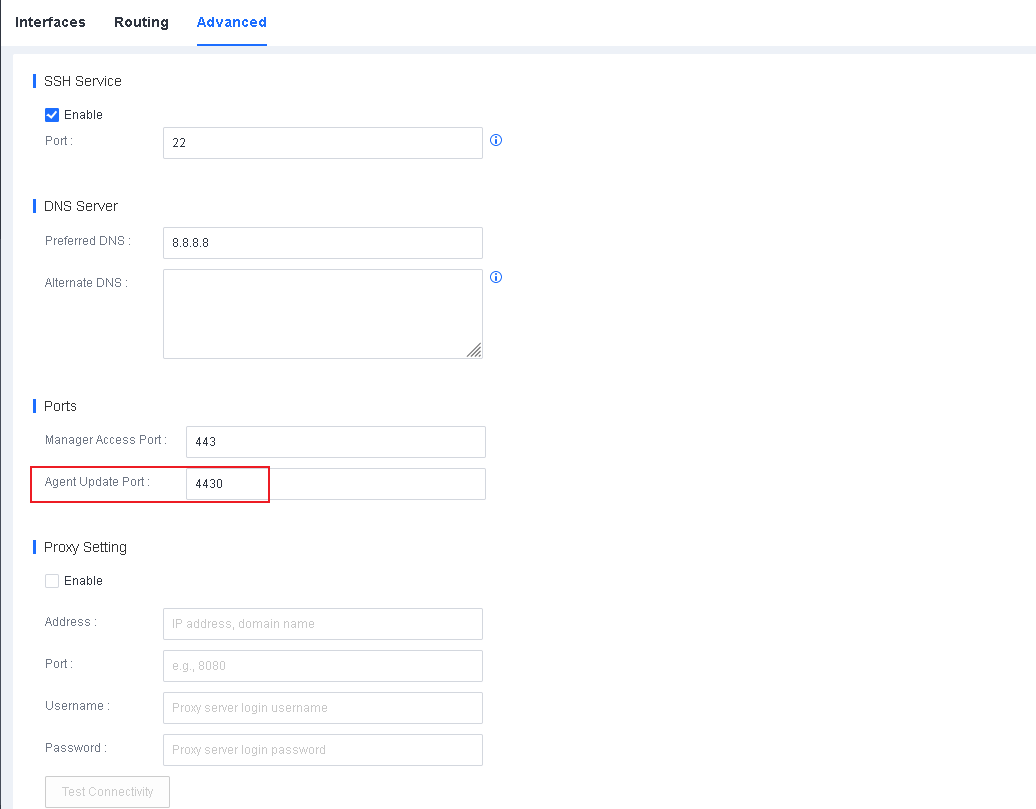Click the DNS Server section heading

(x=80, y=206)
